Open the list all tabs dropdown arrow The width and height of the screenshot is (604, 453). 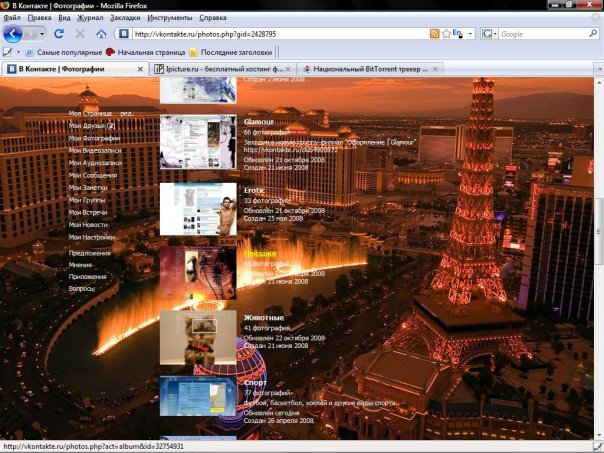[x=599, y=69]
